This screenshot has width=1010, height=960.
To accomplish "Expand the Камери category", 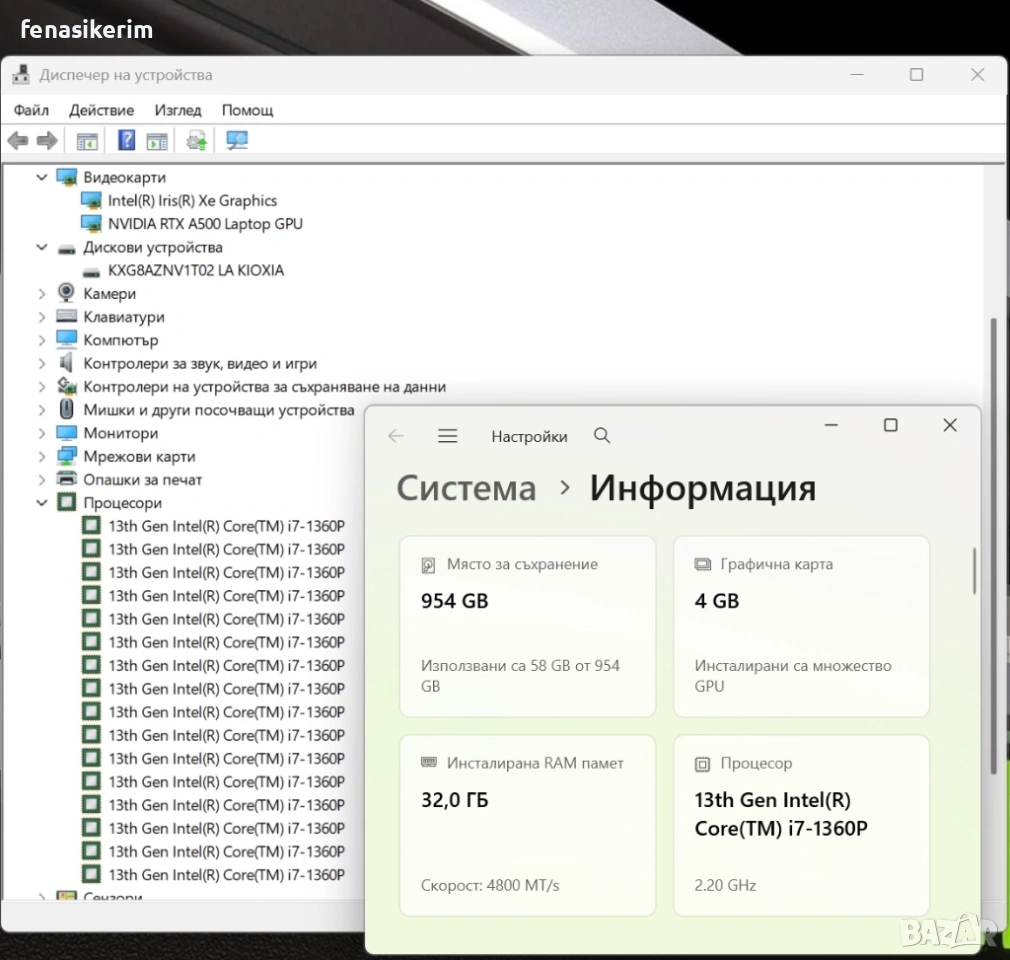I will [42, 294].
